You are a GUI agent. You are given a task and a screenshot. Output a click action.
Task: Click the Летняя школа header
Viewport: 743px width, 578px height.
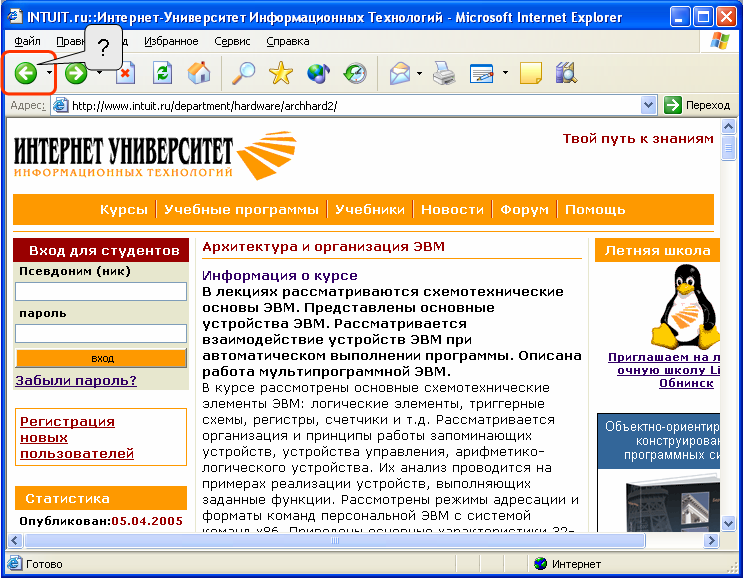point(657,250)
